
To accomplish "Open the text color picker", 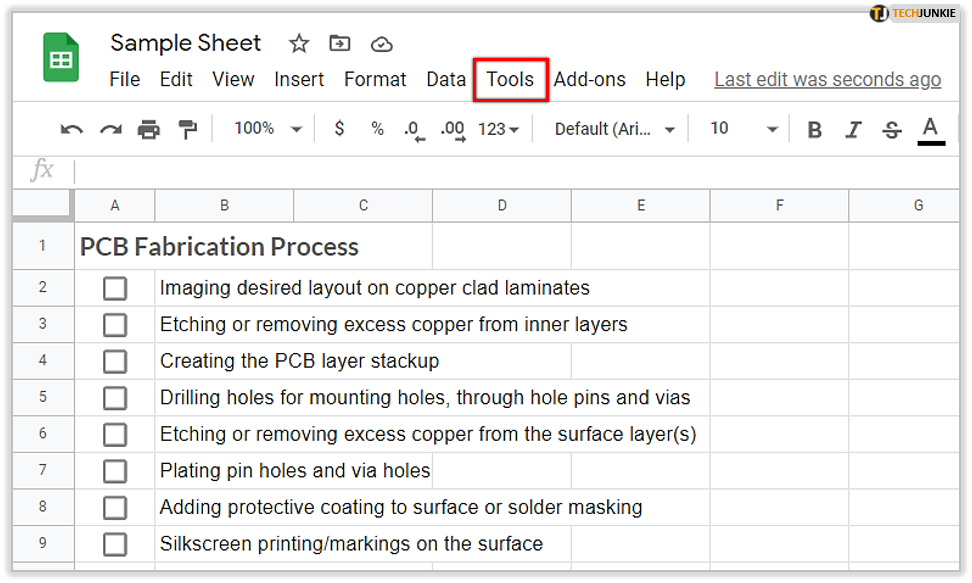I will coord(931,129).
